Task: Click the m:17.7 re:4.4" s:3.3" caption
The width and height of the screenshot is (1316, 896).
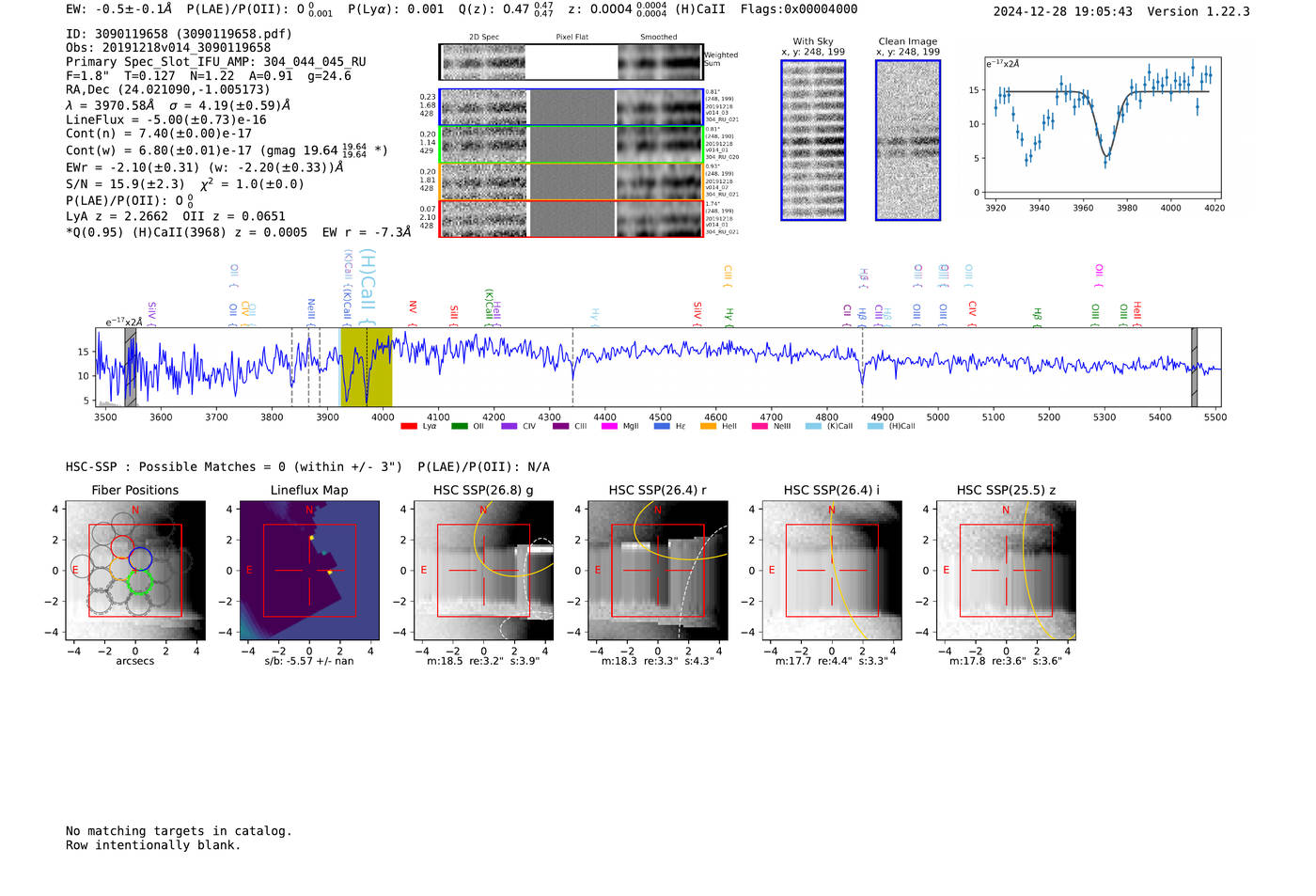Action: pyautogui.click(x=832, y=661)
